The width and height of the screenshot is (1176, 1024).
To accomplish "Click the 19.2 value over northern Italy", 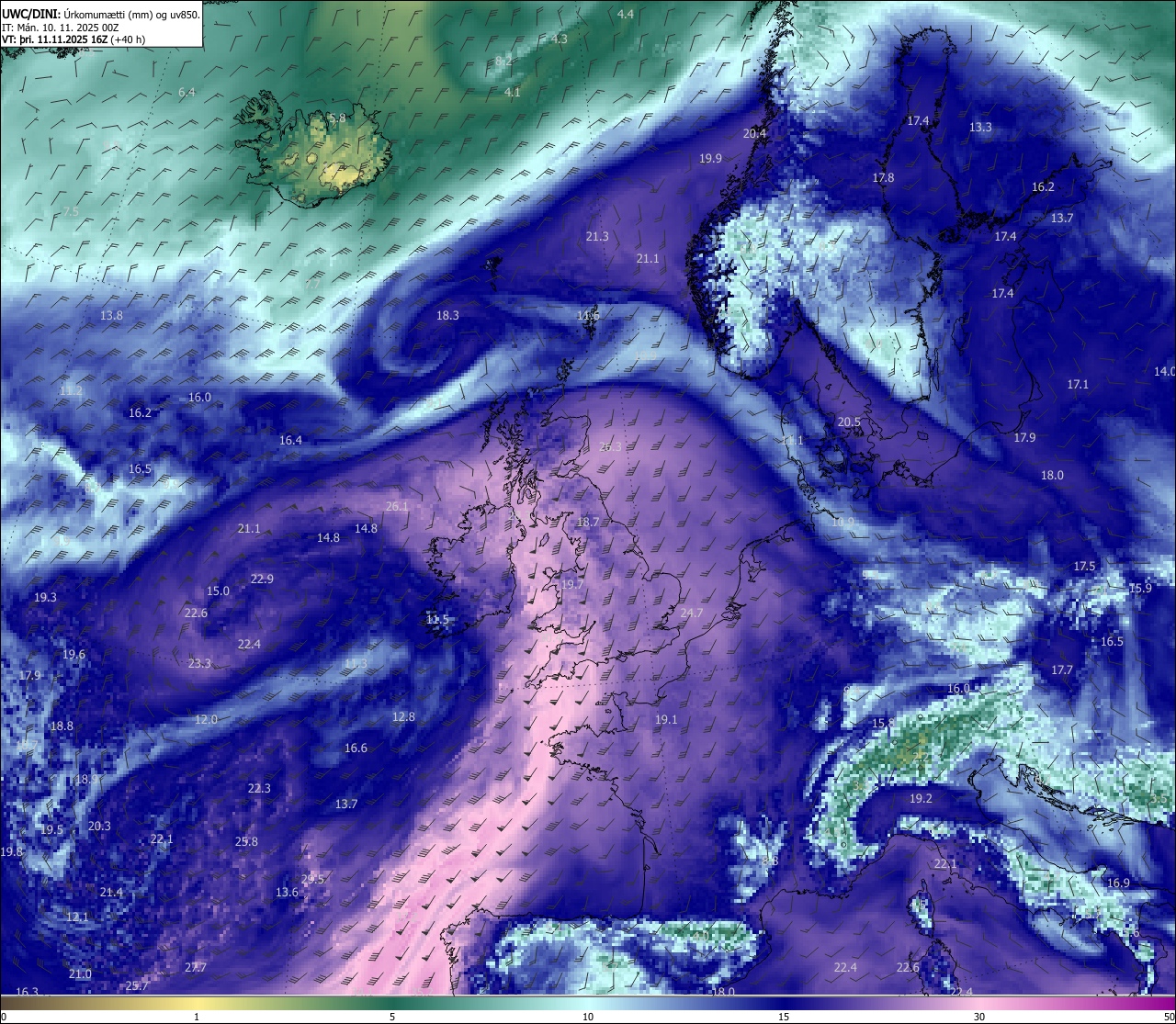I will click(921, 798).
